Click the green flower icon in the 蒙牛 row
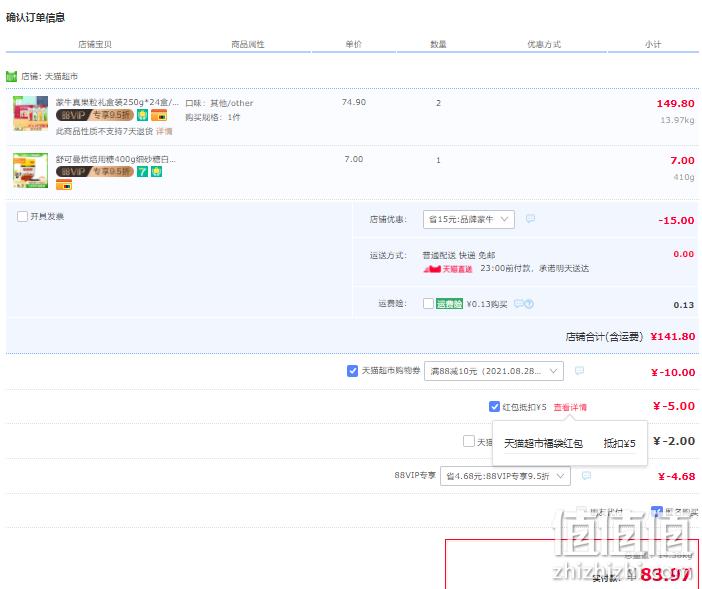702x589 pixels. [142, 115]
